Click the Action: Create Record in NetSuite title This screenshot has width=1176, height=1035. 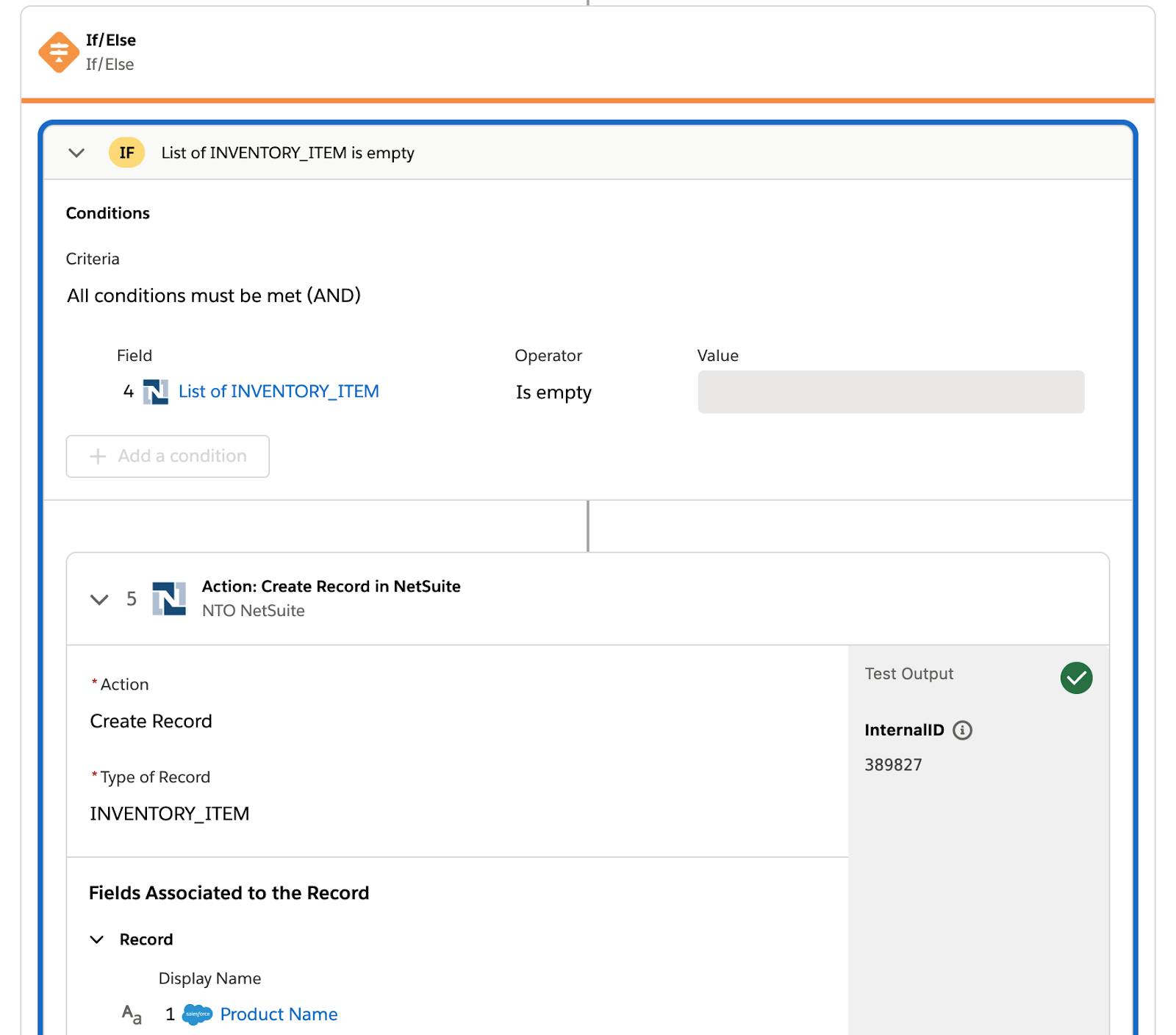331,587
